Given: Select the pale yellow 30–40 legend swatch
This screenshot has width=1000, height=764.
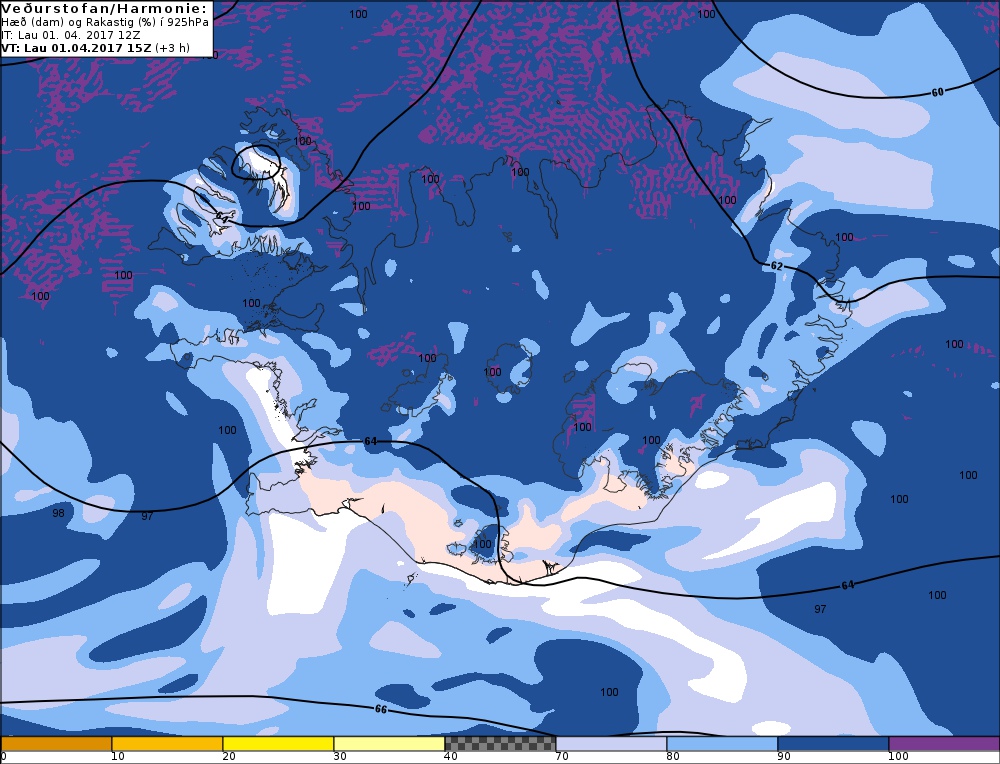Looking at the screenshot, I should tap(389, 744).
